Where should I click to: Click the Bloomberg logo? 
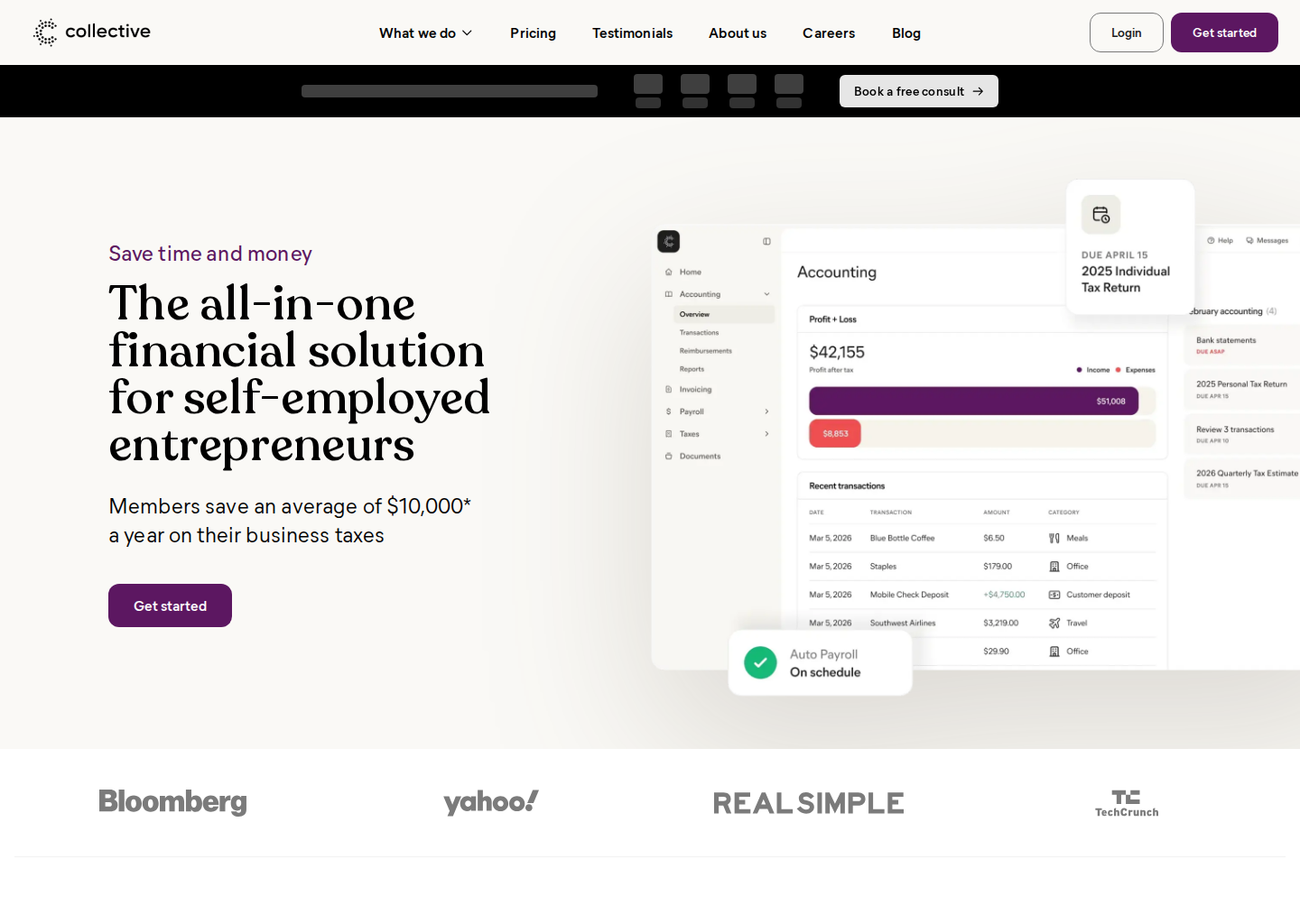(172, 802)
